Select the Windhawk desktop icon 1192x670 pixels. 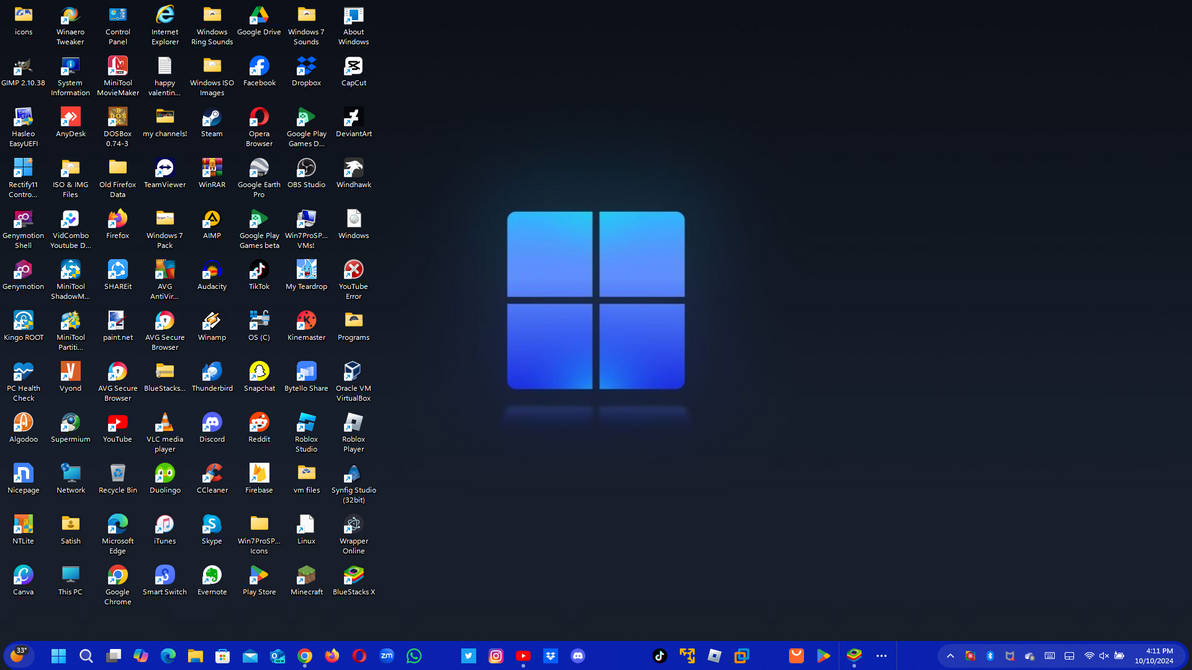pyautogui.click(x=353, y=173)
